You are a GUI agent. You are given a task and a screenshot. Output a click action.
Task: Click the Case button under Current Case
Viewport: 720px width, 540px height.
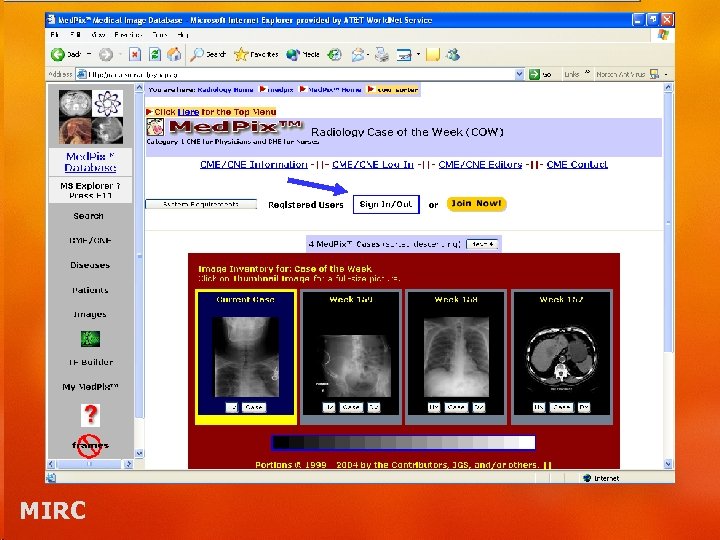pos(254,407)
